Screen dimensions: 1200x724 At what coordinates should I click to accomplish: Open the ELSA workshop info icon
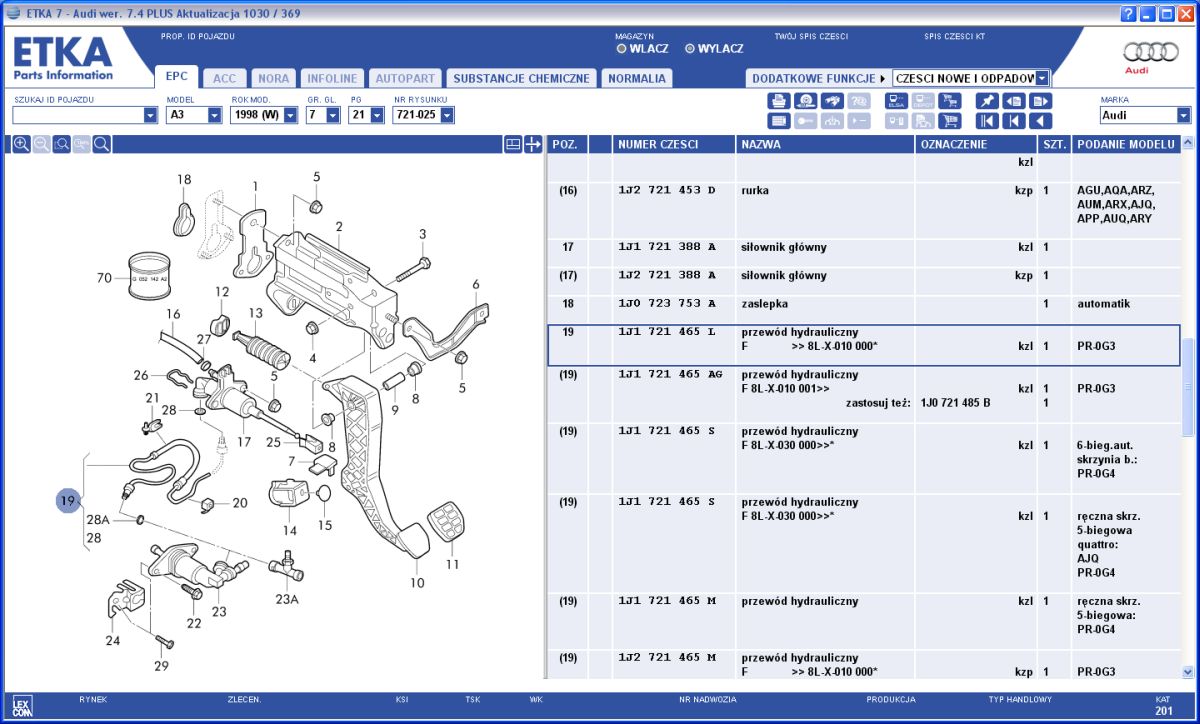[x=896, y=100]
